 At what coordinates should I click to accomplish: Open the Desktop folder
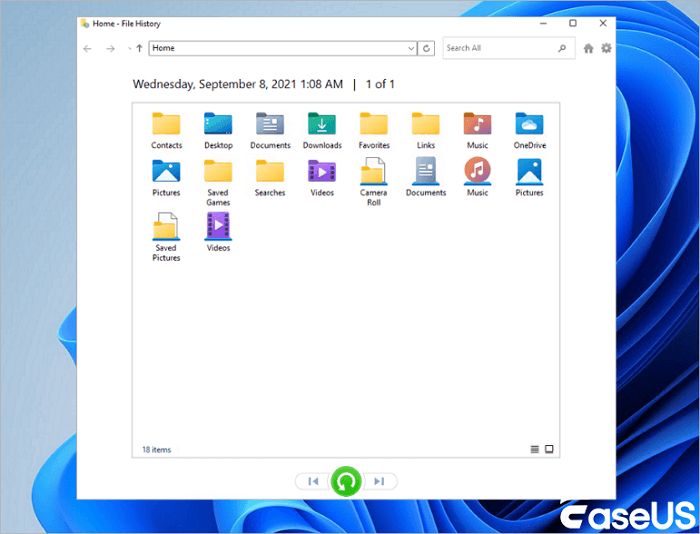[x=218, y=130]
